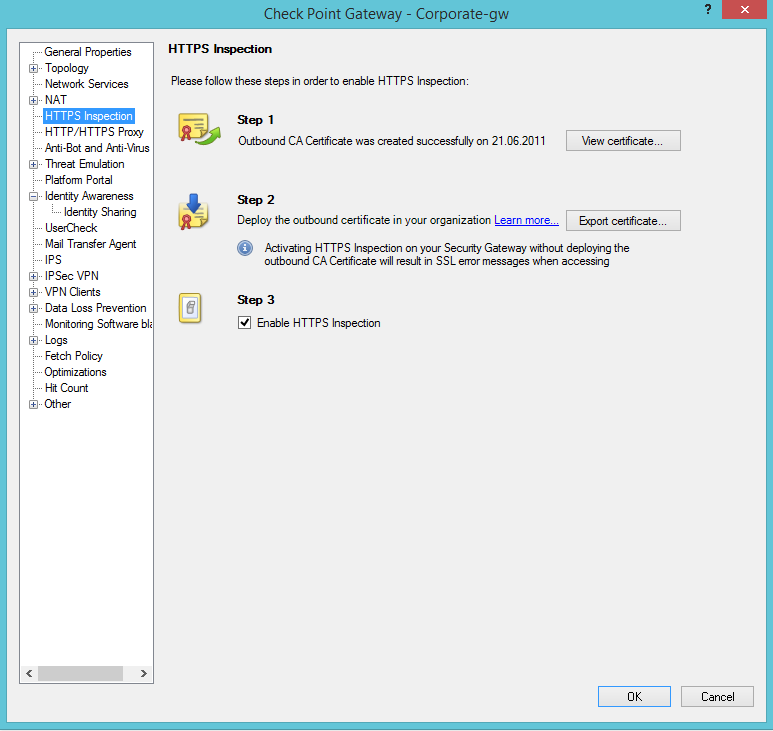Expand the Topology tree node
The image size is (773, 731).
coord(33,69)
